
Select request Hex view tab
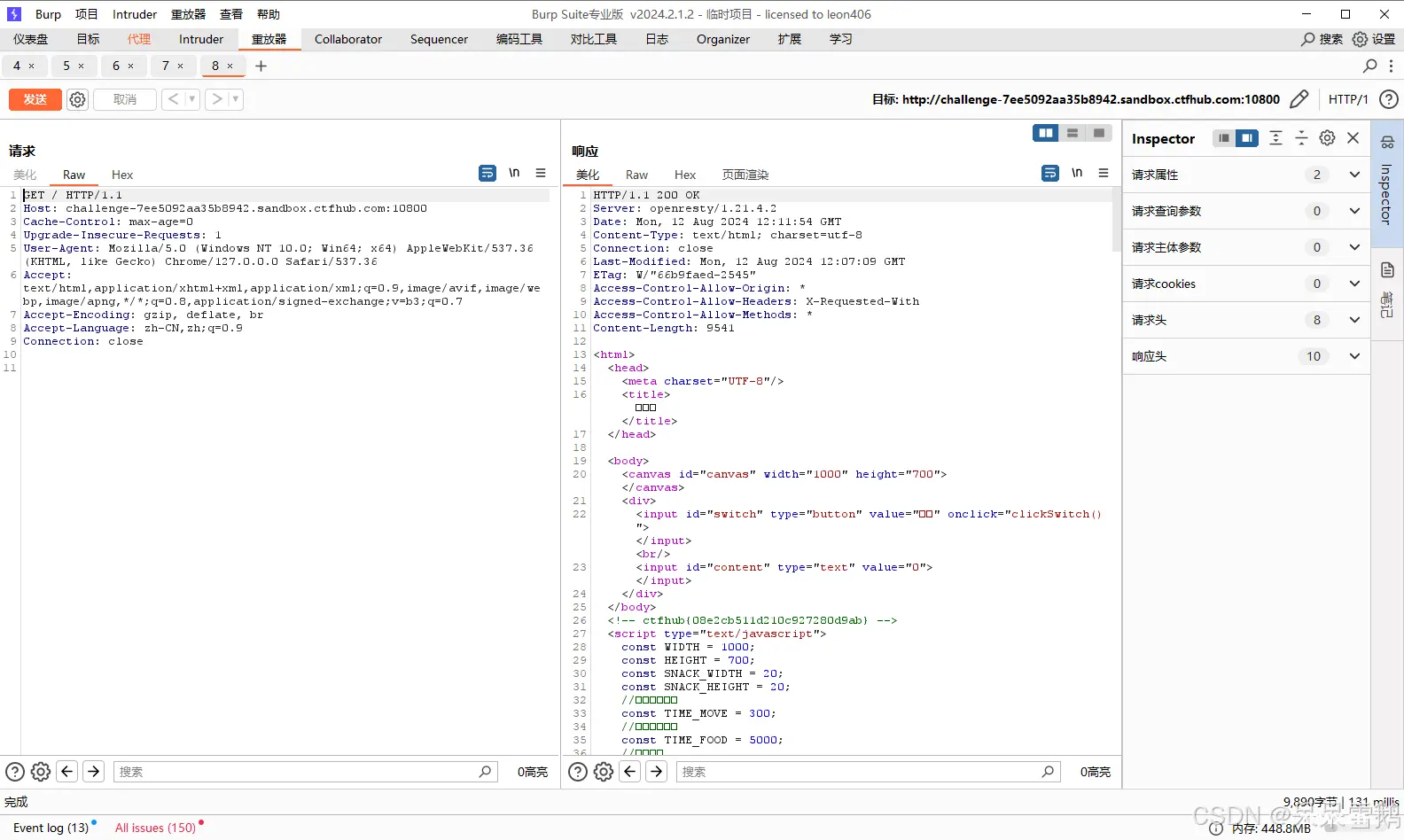[x=122, y=175]
